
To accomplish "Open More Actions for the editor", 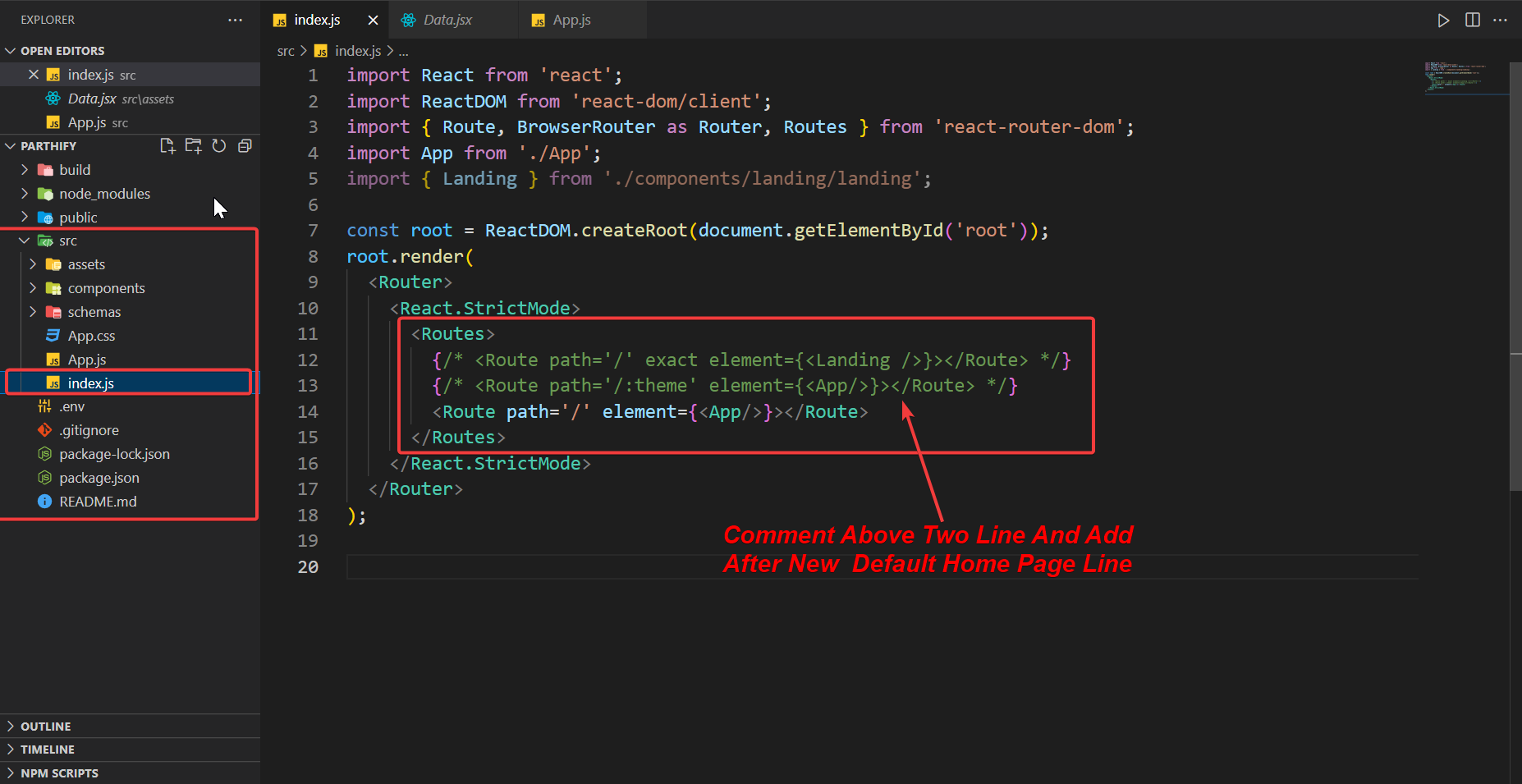I will click(1501, 20).
